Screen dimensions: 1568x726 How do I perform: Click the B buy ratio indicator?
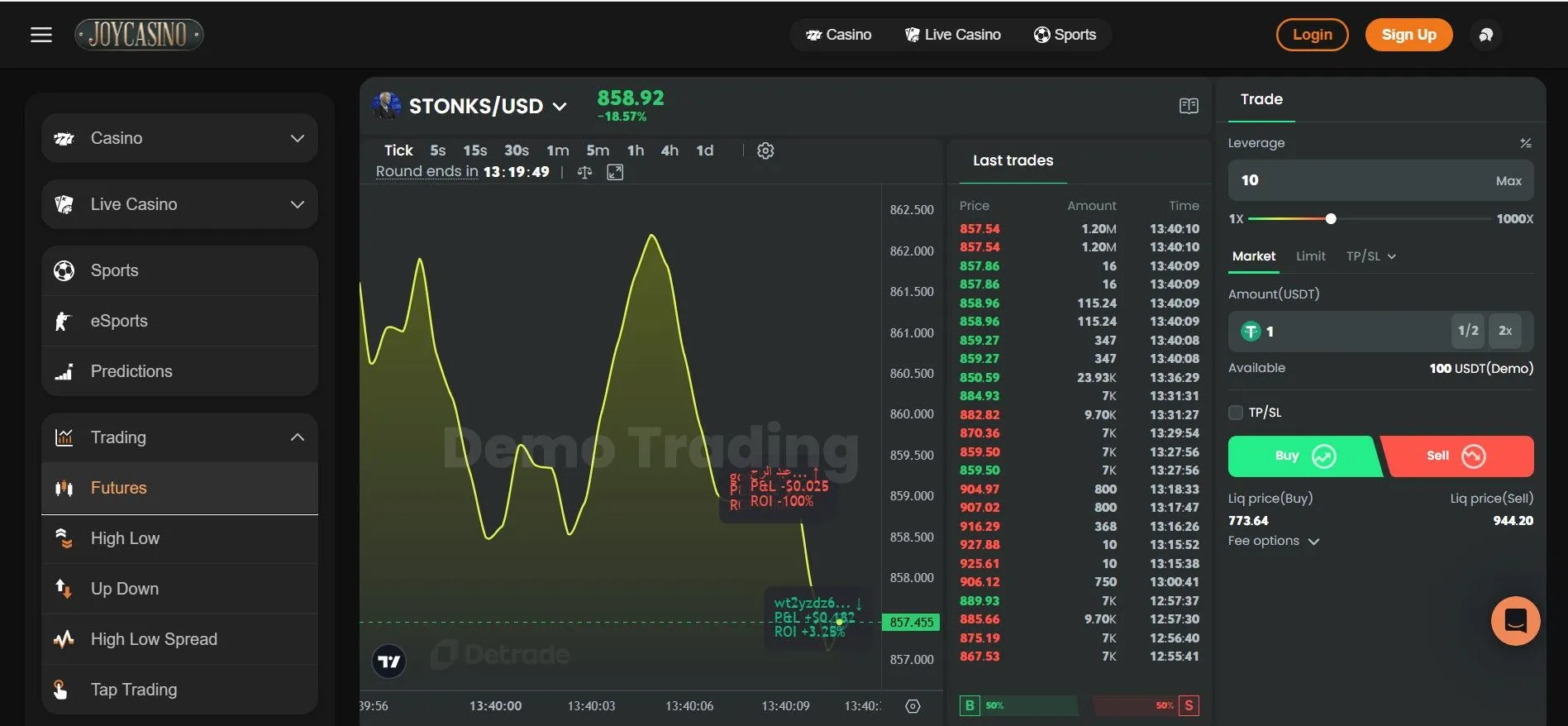tap(969, 705)
